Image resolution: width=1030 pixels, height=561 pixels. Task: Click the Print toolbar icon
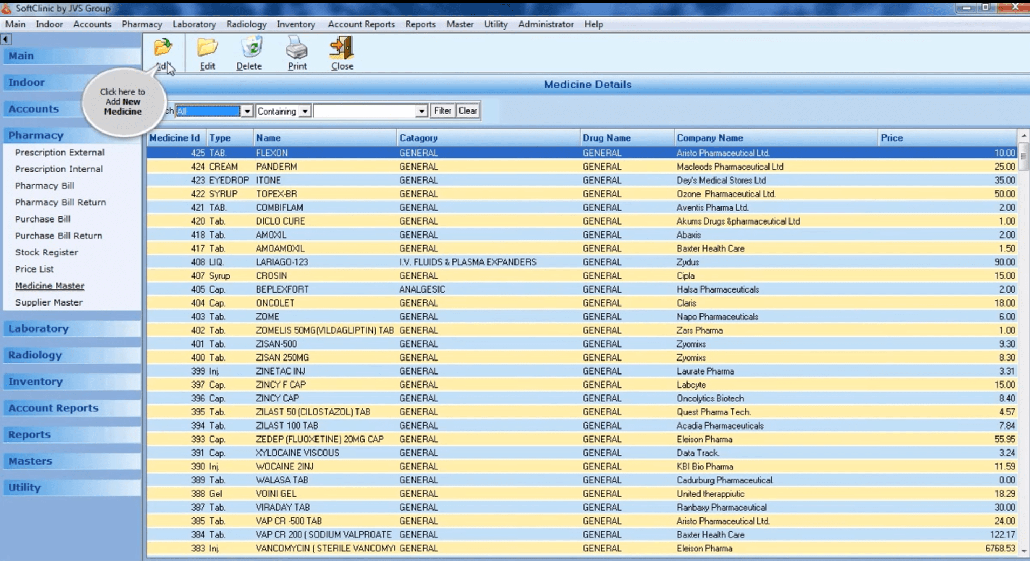297,47
